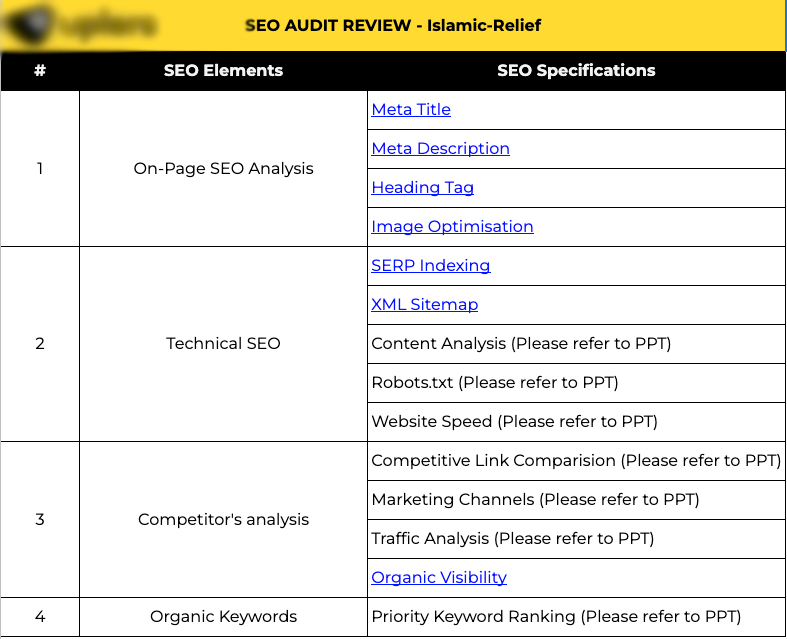Select the '#' column header
787x639 pixels.
(40, 70)
